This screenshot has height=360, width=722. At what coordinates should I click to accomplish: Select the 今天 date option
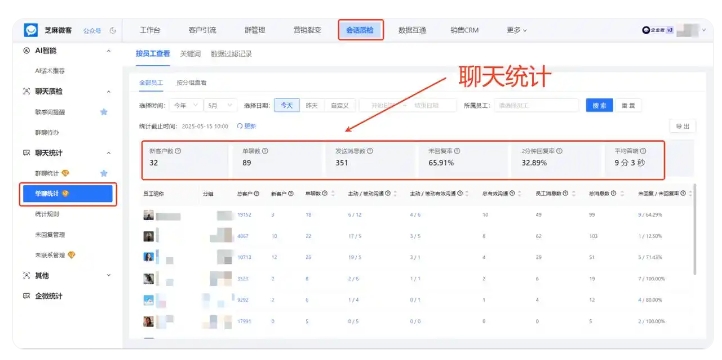point(286,105)
